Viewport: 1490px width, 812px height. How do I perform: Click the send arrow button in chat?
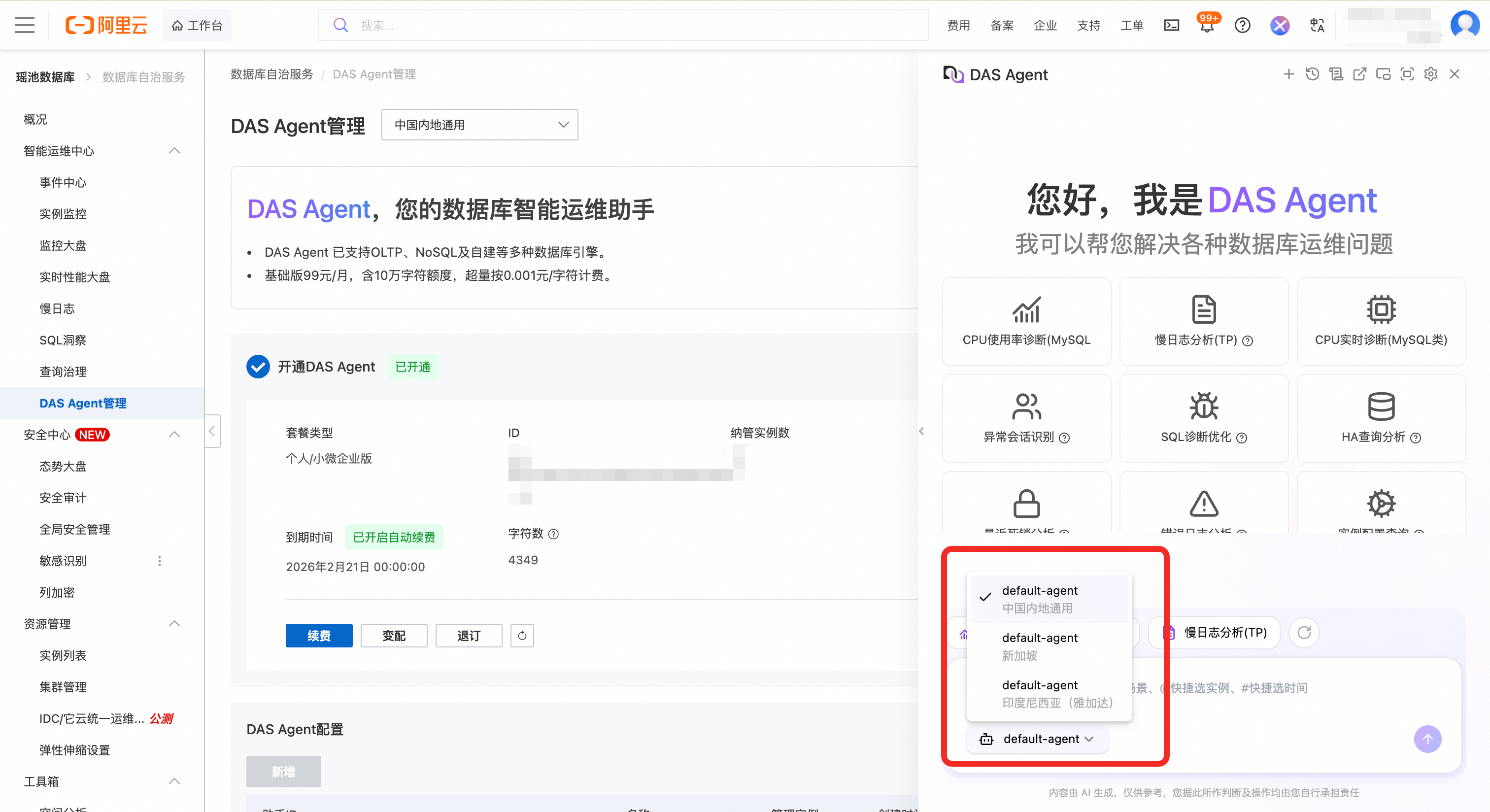coord(1427,739)
